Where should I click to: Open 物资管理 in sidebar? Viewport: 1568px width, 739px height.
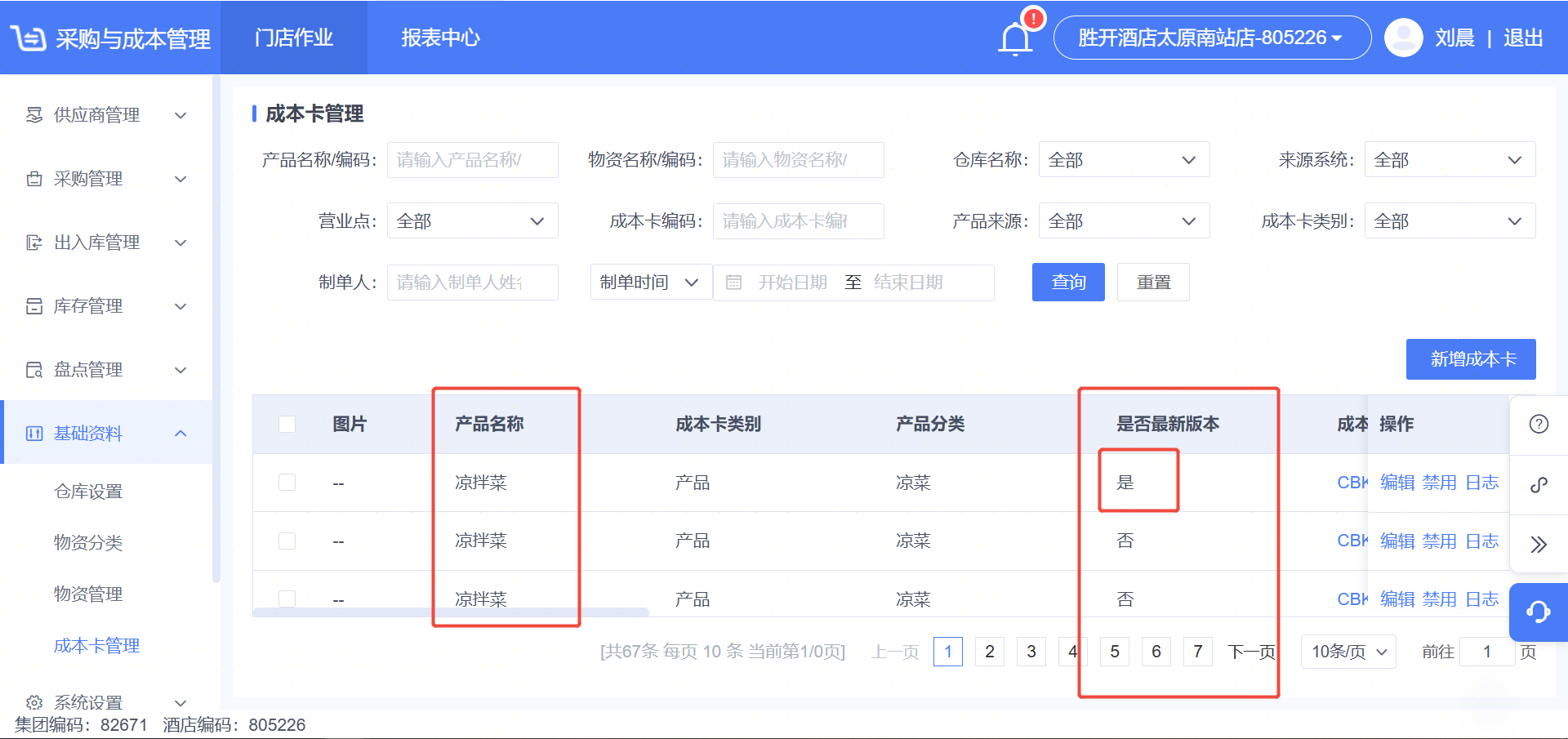pyautogui.click(x=88, y=594)
